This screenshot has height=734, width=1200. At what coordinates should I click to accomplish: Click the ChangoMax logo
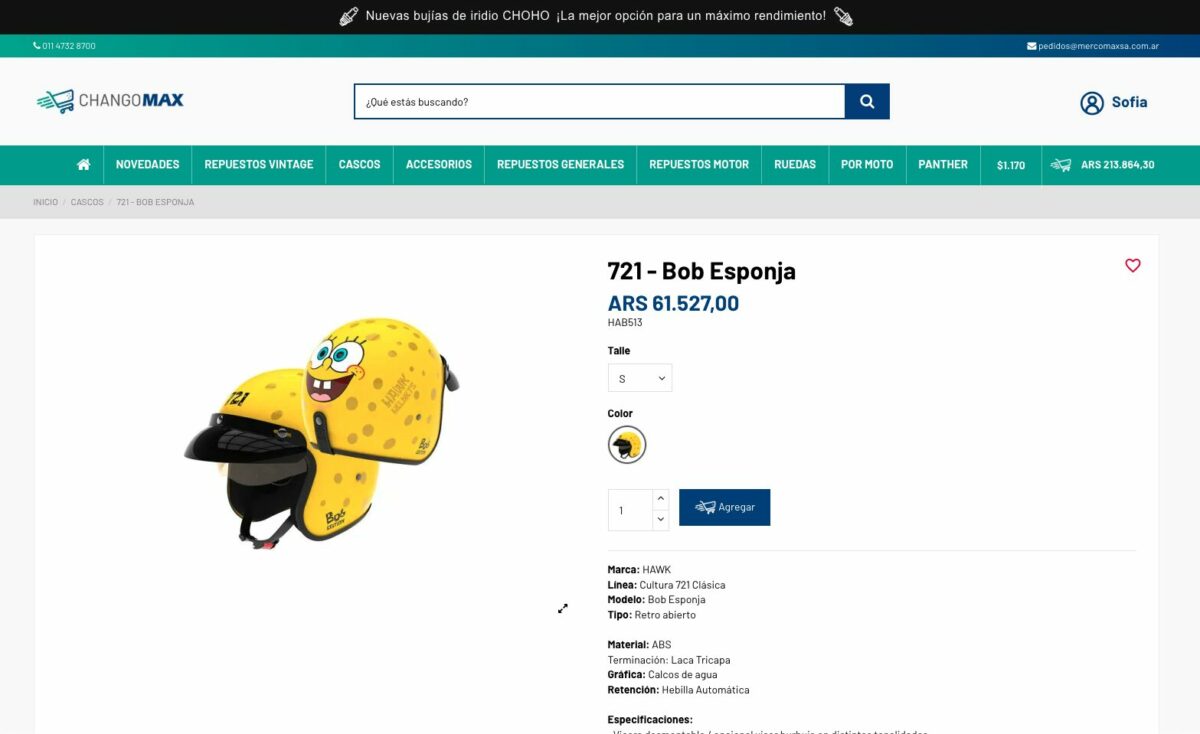click(x=110, y=100)
